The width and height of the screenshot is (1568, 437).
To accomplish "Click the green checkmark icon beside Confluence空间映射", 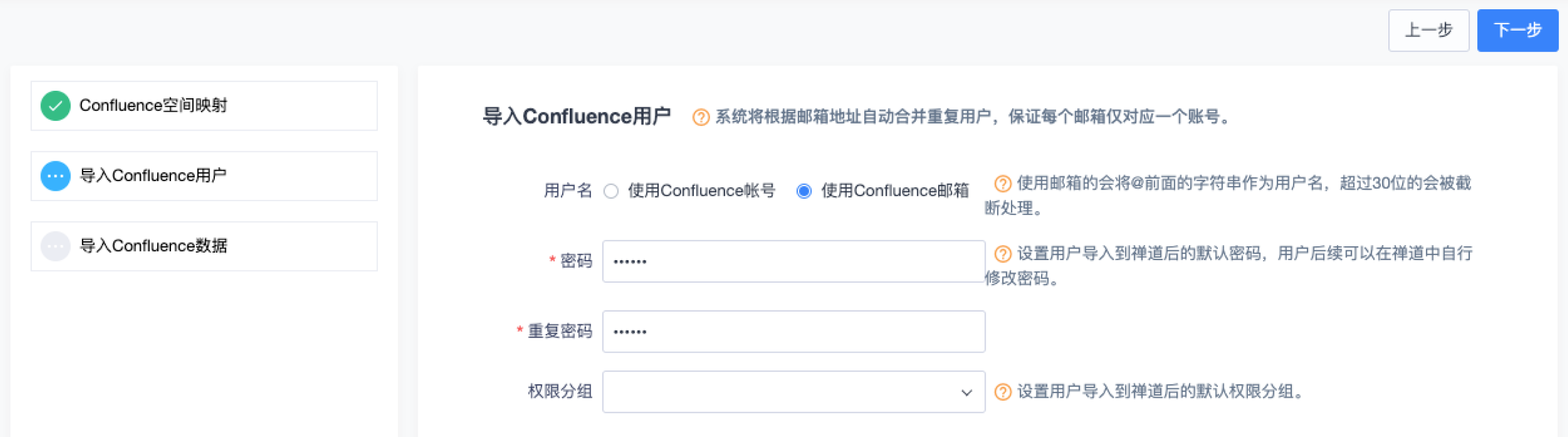I will (55, 106).
